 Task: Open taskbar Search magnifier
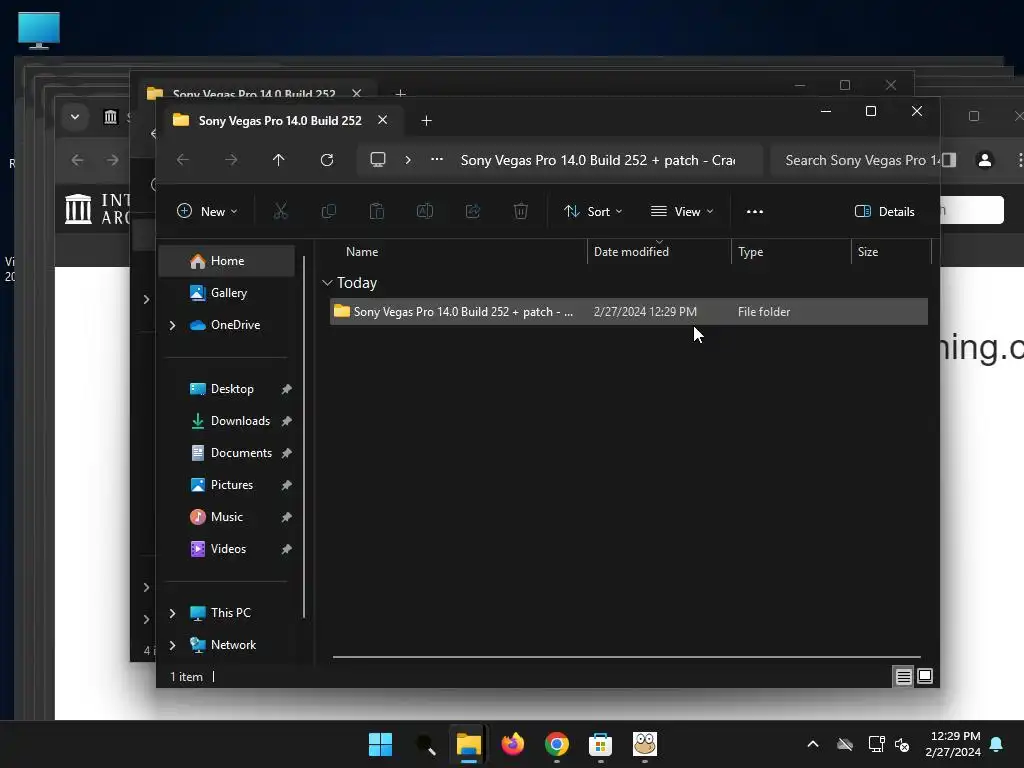coord(425,744)
